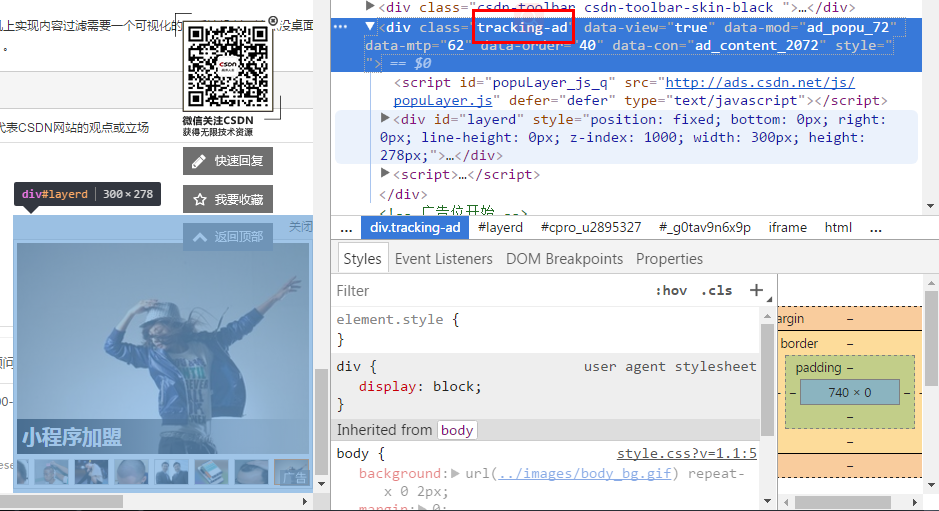Select html breadcrumb item
This screenshot has width=939, height=511.
(838, 228)
